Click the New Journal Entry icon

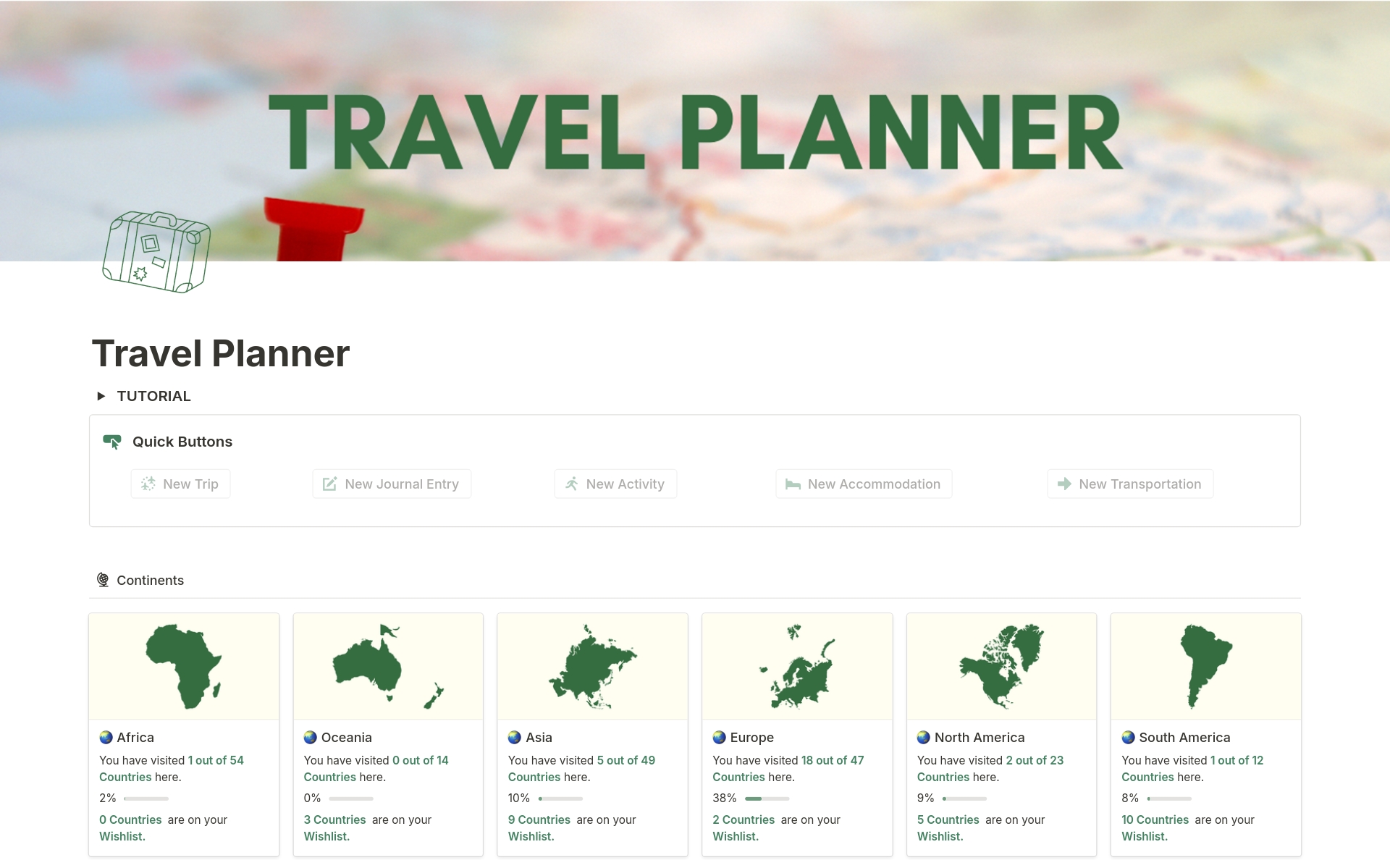330,484
